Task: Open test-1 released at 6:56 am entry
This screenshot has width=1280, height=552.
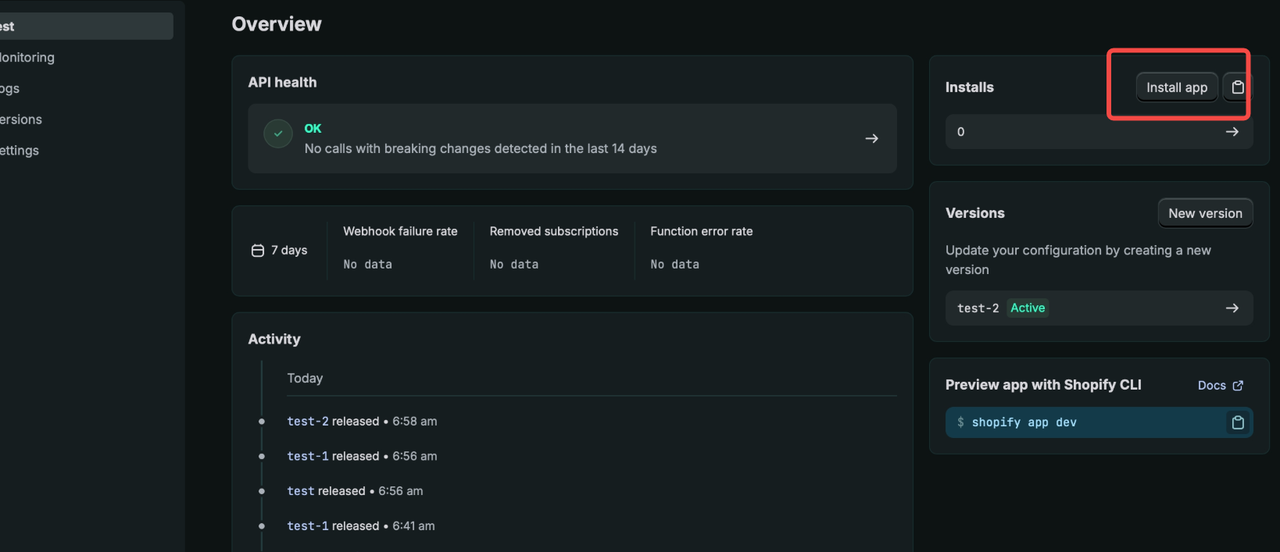Action: click(361, 456)
